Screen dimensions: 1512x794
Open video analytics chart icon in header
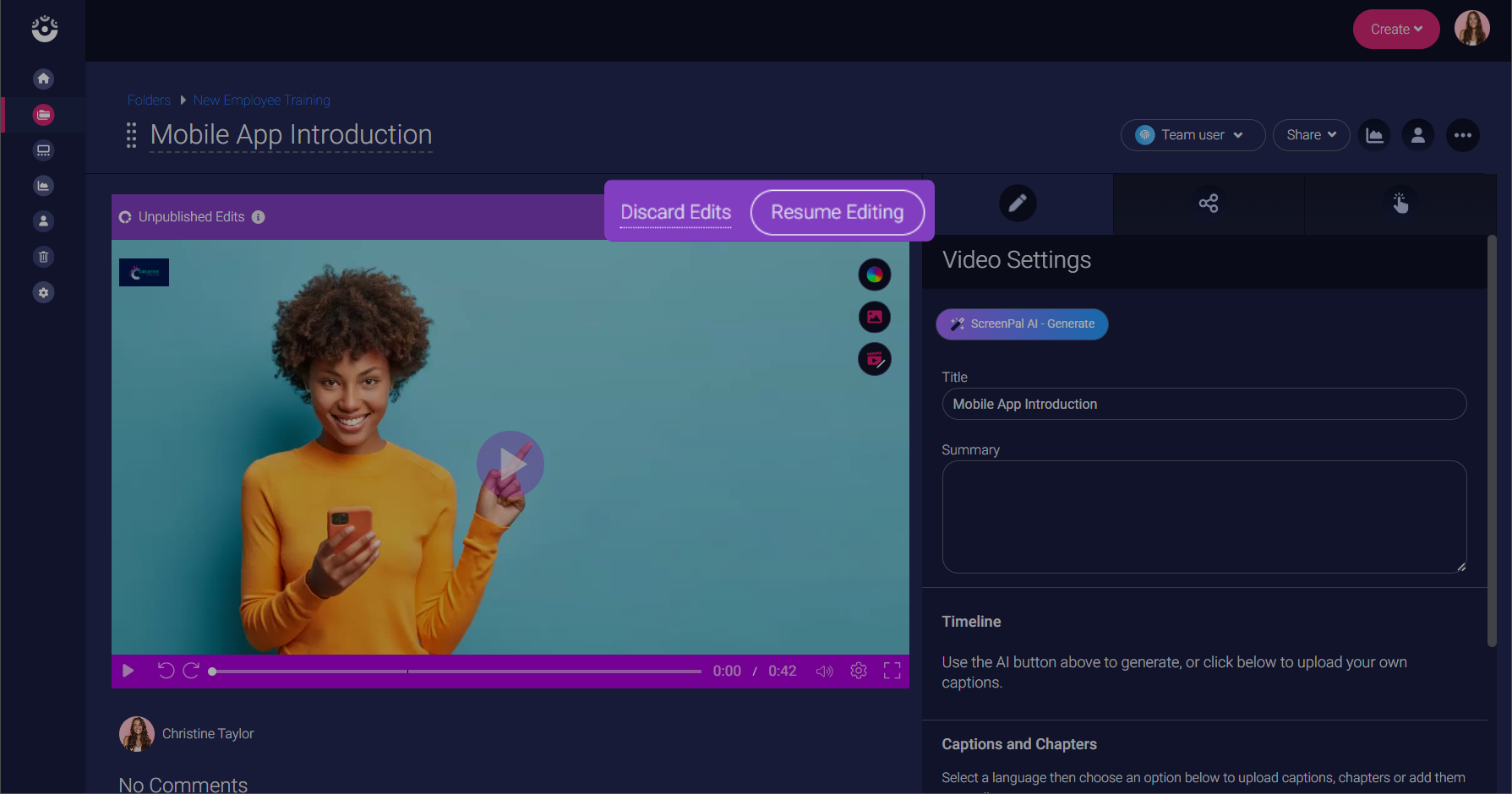[x=1374, y=135]
